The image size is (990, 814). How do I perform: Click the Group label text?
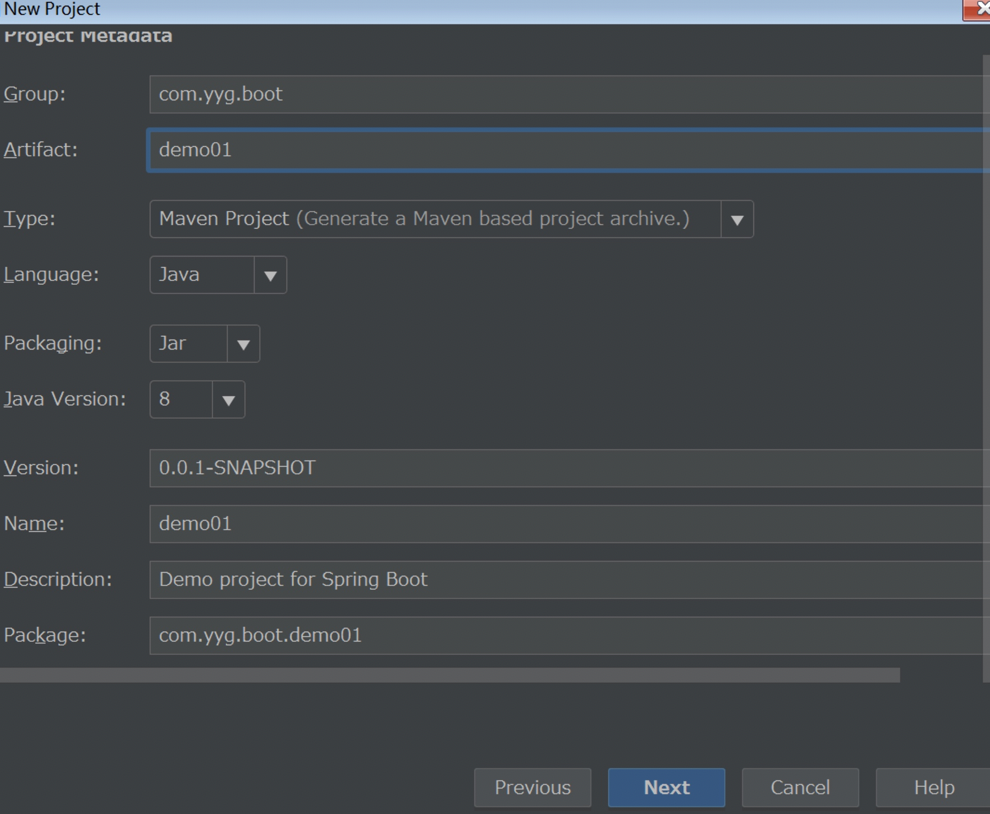click(x=35, y=94)
